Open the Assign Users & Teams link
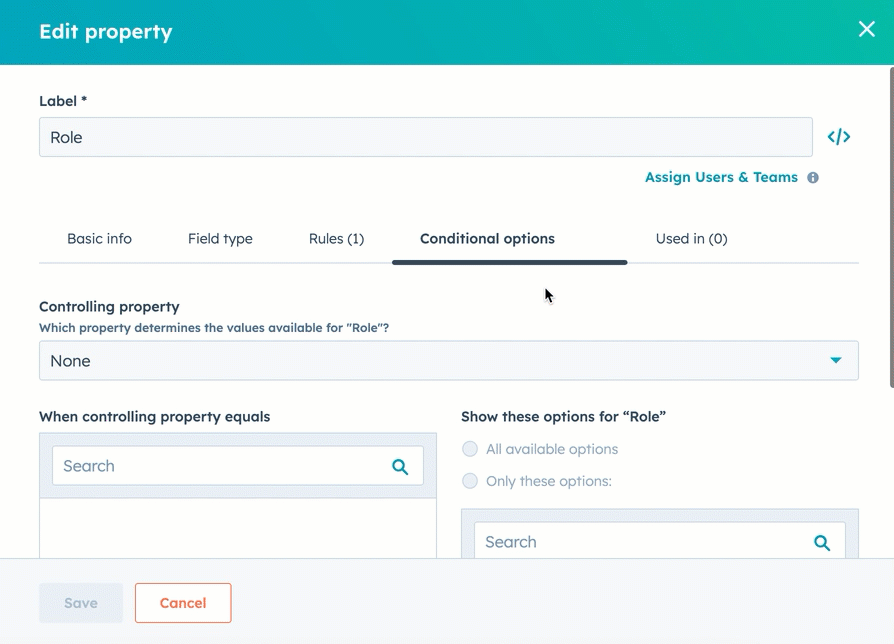This screenshot has width=894, height=644. [x=721, y=177]
